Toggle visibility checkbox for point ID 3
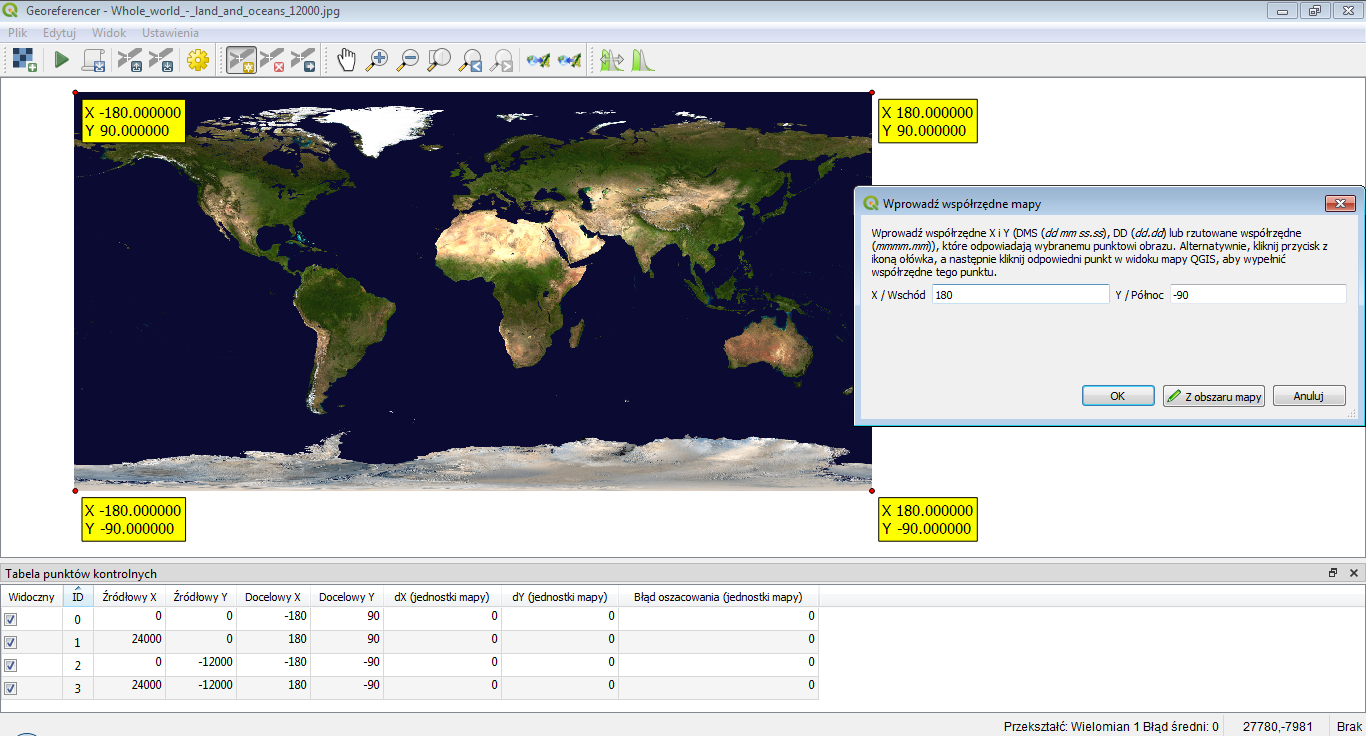This screenshot has width=1368, height=736. (x=11, y=688)
